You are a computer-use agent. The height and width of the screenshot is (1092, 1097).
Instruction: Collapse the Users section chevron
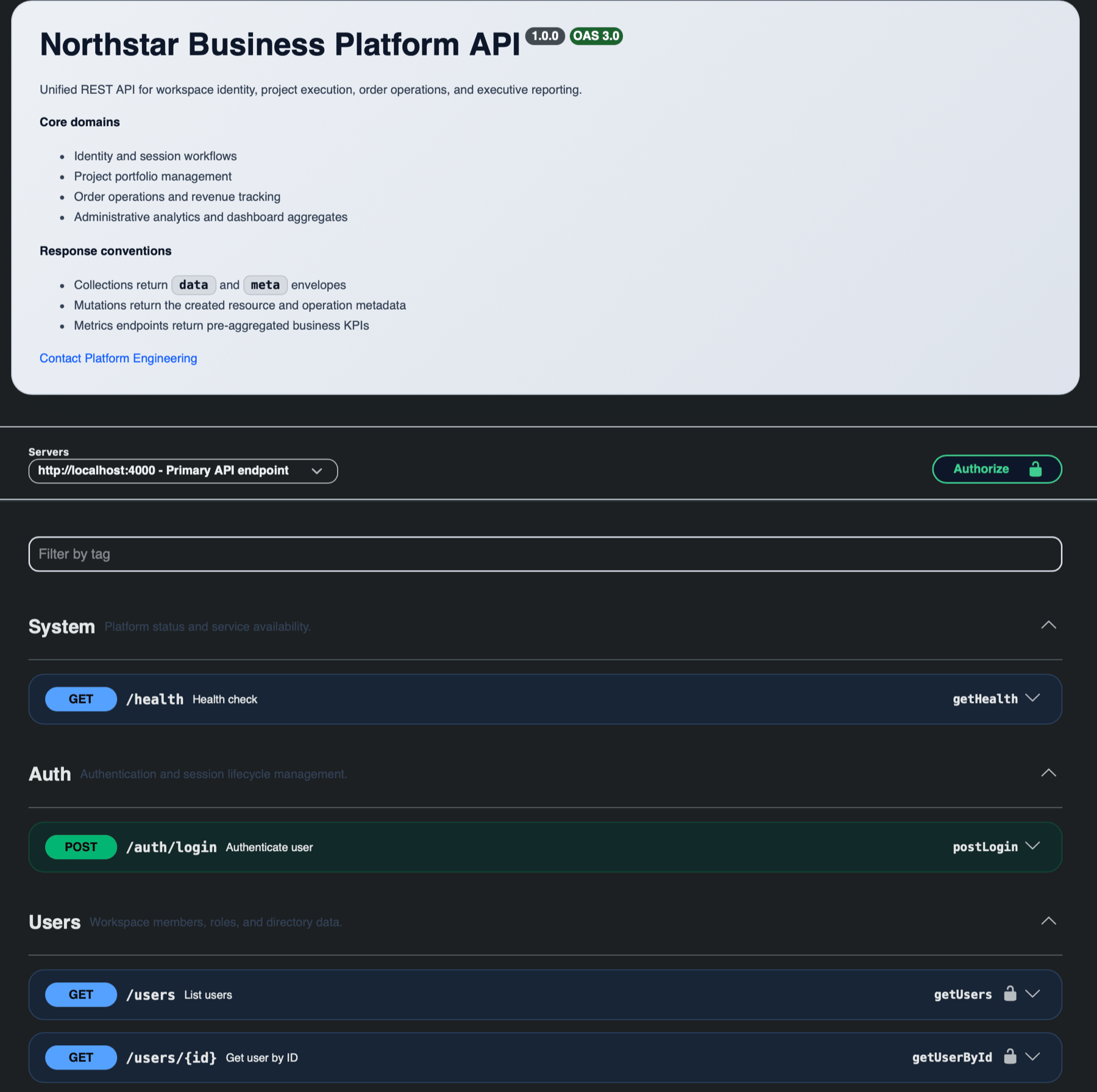(1048, 921)
